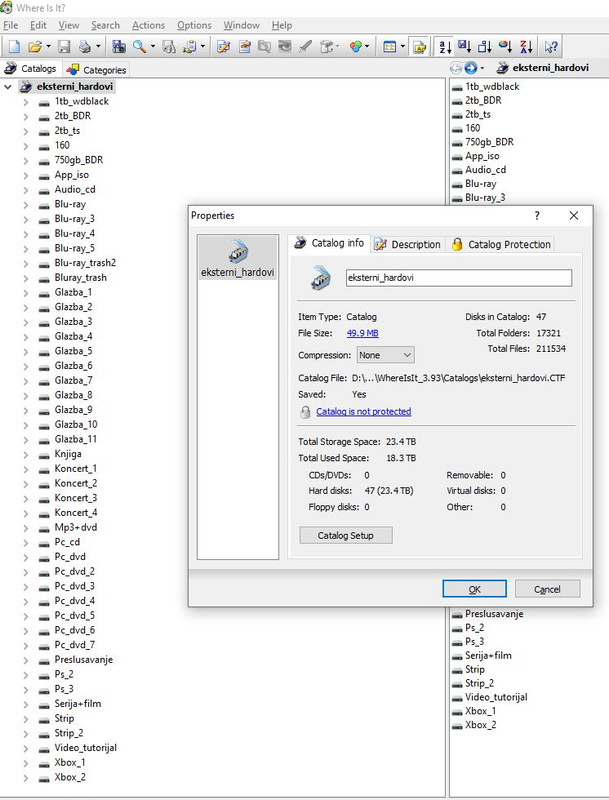Switch to the Categories tab
The image size is (609, 800).
coord(96,70)
